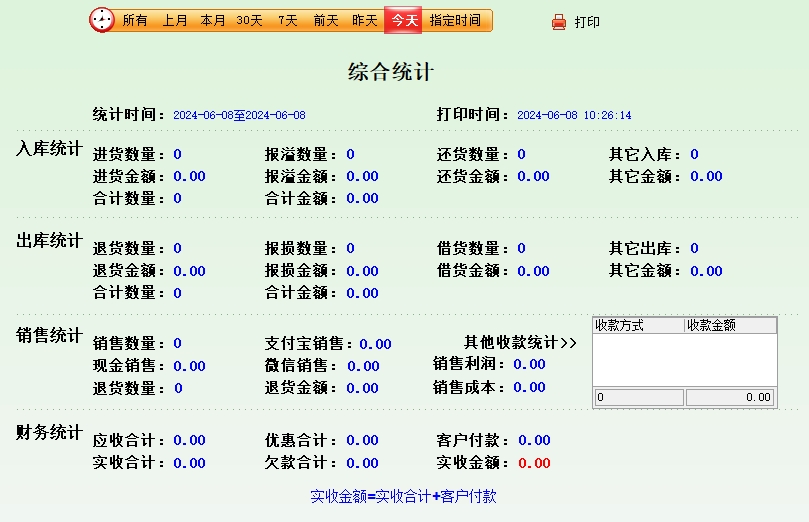Click the payment table footer 0.00 total
Screen dimensions: 809x522
click(x=730, y=398)
